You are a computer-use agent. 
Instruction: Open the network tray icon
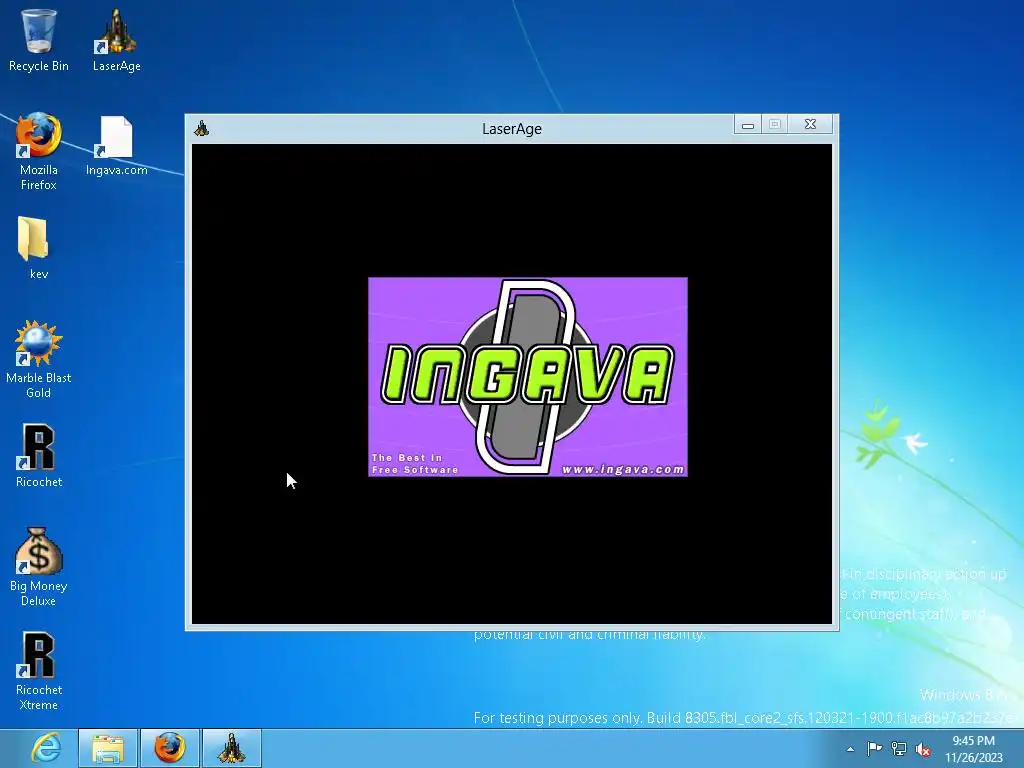click(x=899, y=749)
